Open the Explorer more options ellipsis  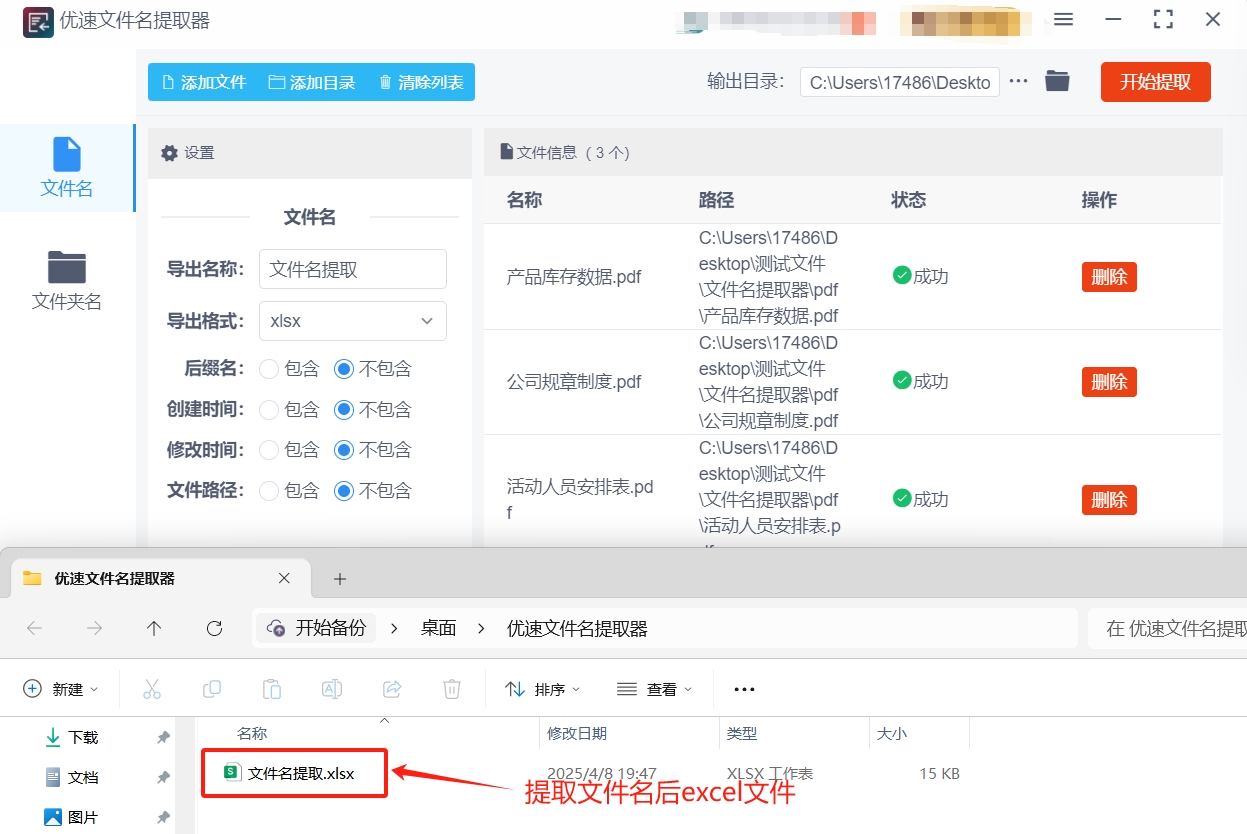tap(744, 689)
